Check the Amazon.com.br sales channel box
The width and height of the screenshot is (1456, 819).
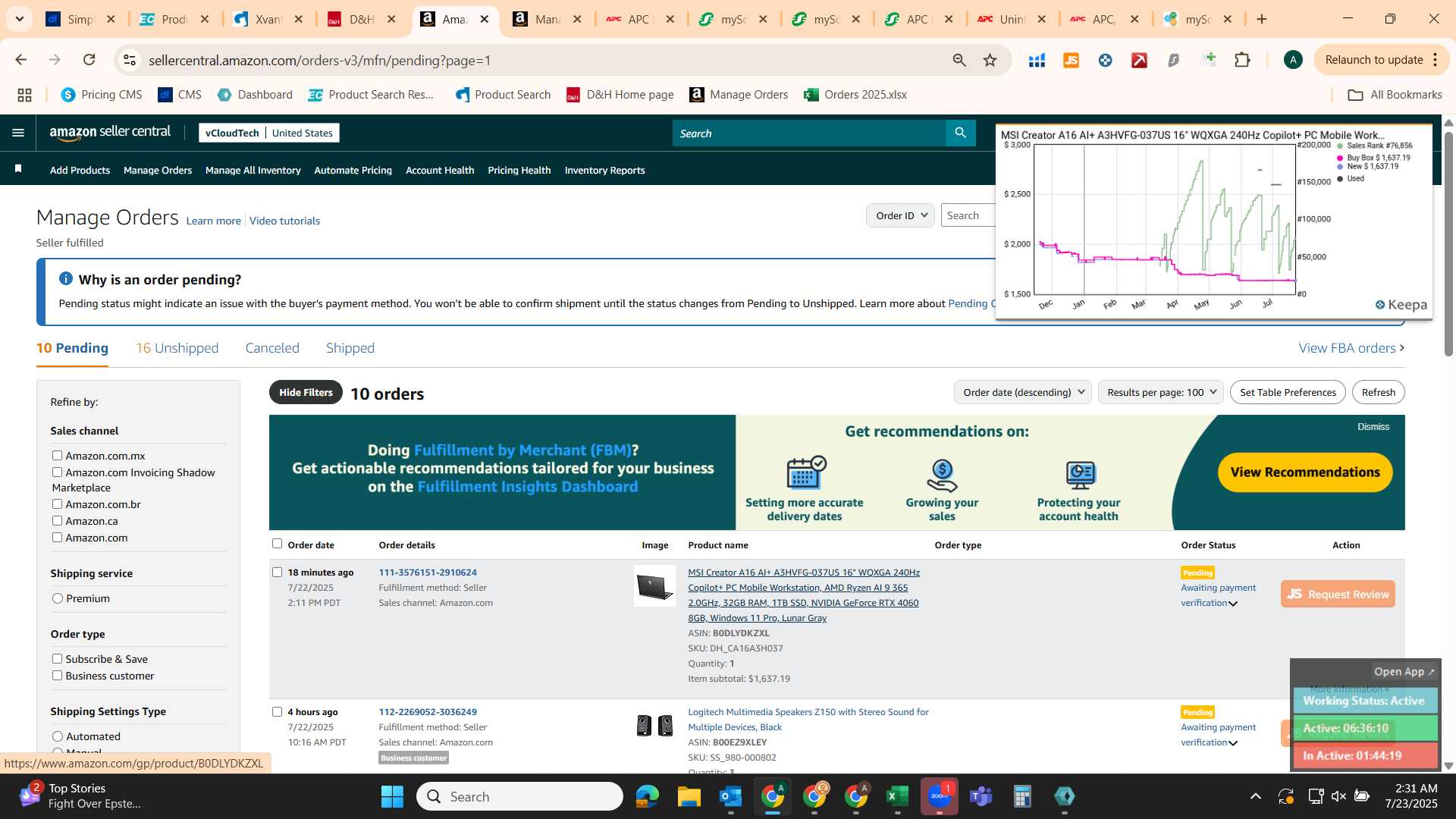click(57, 504)
